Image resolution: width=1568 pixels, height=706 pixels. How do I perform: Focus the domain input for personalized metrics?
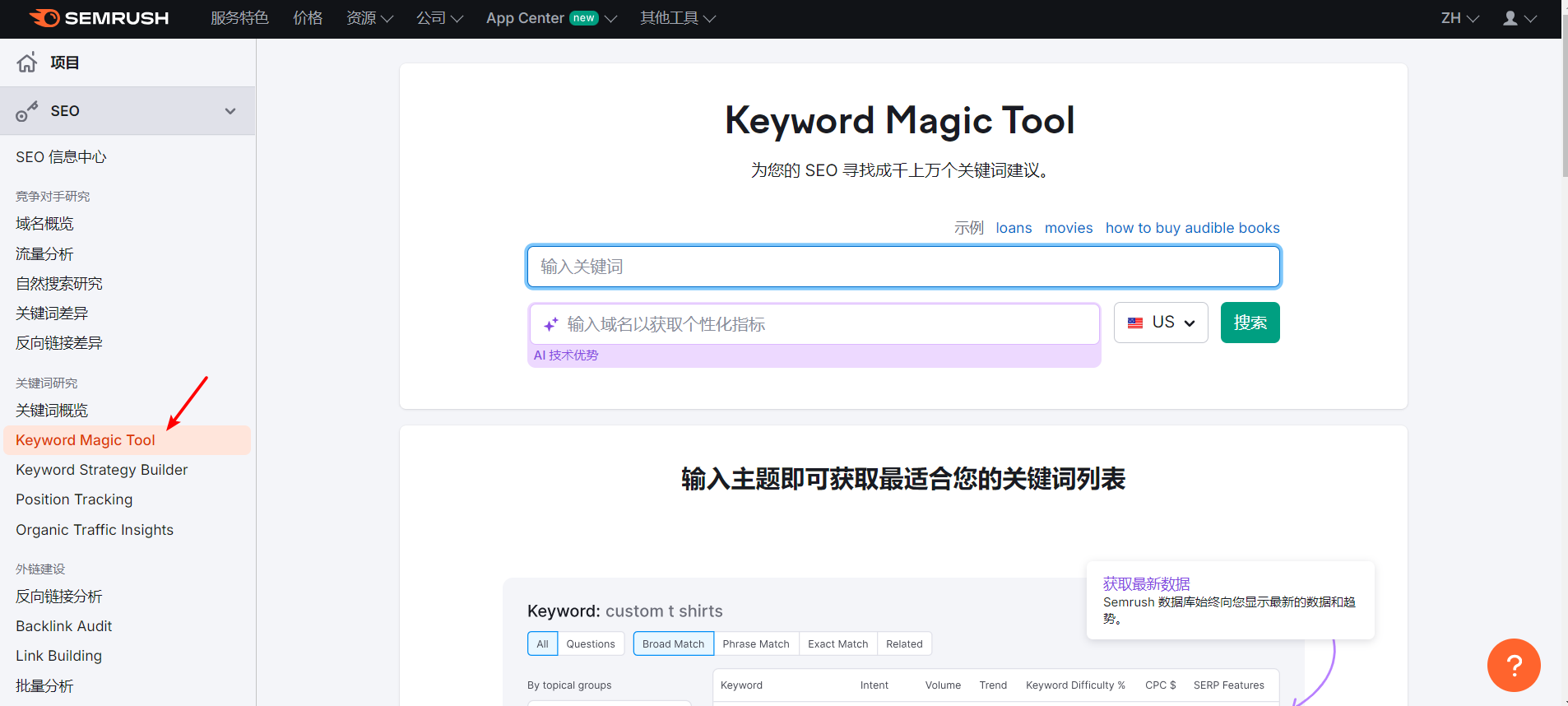click(x=814, y=324)
